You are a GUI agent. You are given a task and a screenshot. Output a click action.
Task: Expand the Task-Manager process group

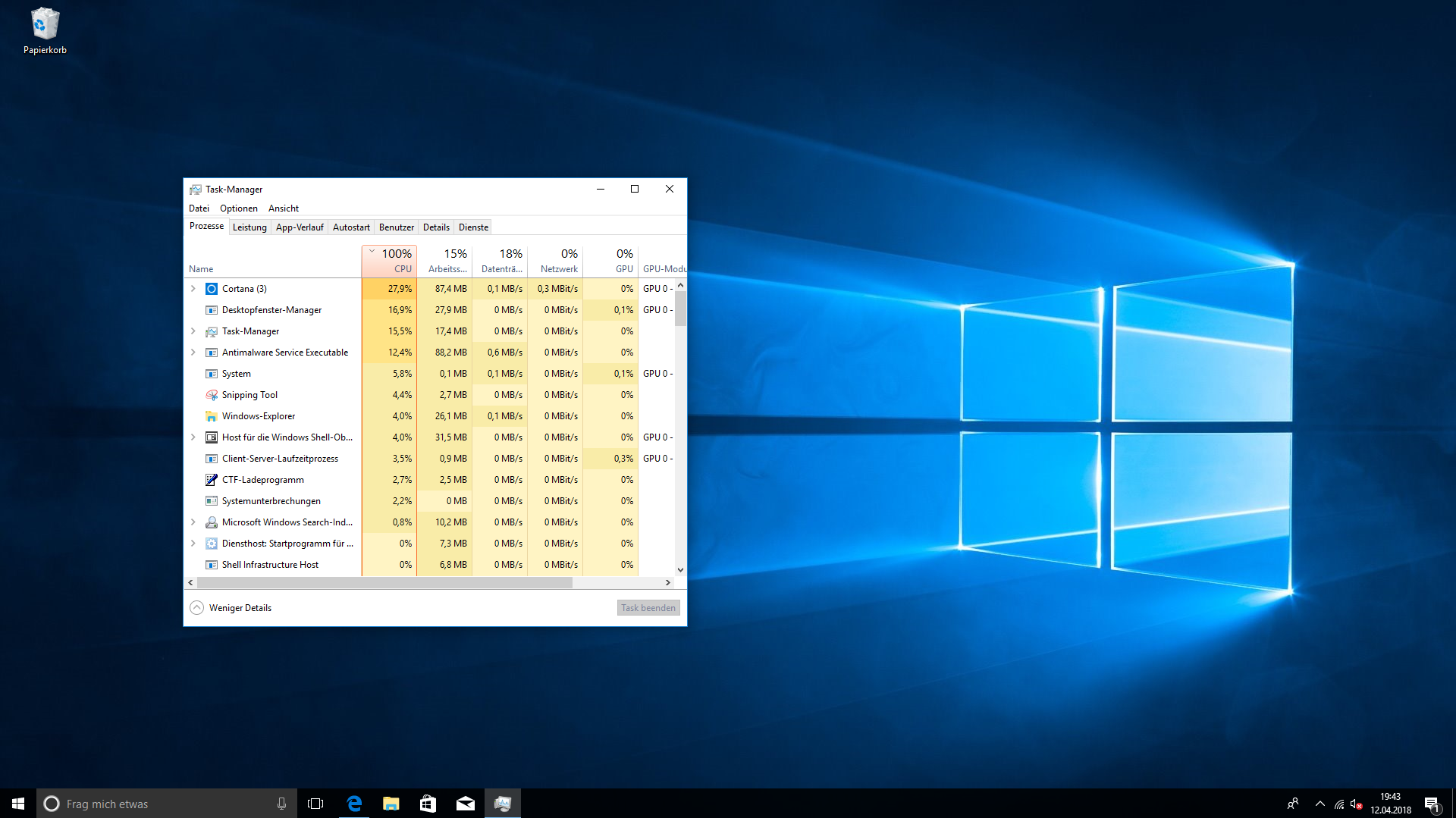pyautogui.click(x=193, y=331)
